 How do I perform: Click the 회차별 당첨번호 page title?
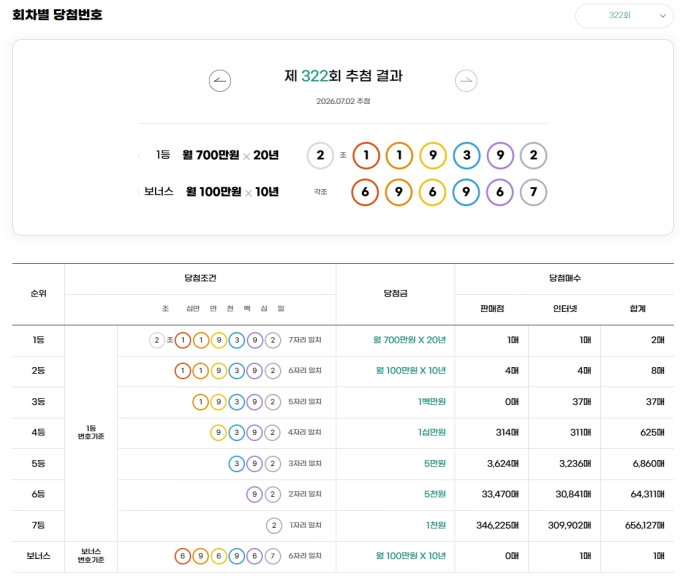point(57,15)
